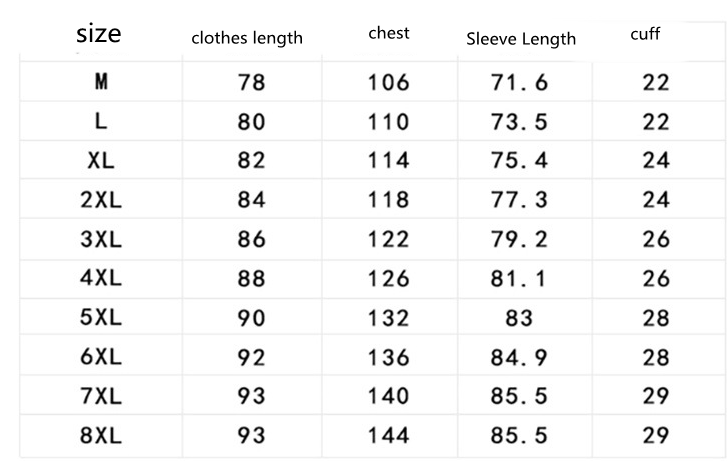Screen dimensions: 727x461
Task: Click the "cuff" column header
Action: click(x=645, y=35)
